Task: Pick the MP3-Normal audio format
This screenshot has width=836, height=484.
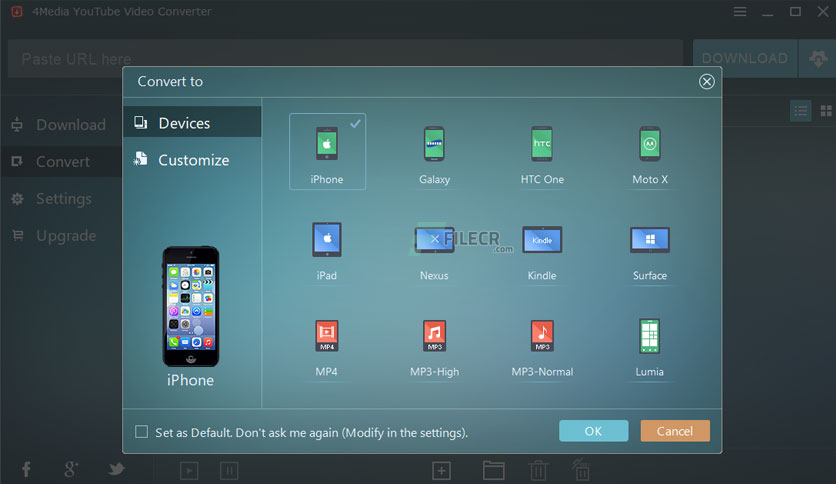Action: [x=542, y=348]
